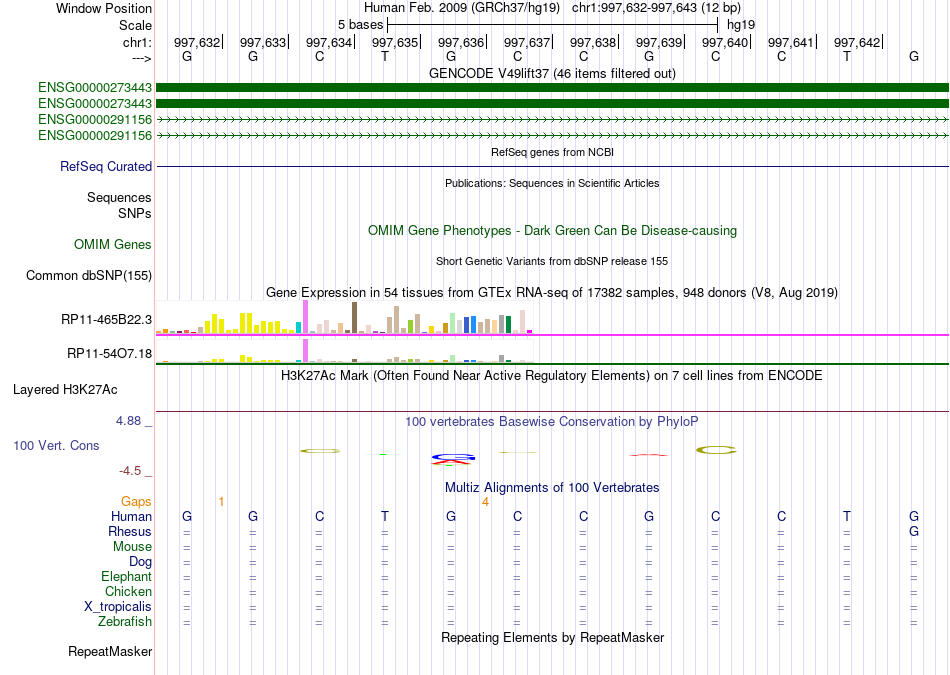950x675 pixels.
Task: Click the X_tropicalis species label
Action: coord(118,607)
